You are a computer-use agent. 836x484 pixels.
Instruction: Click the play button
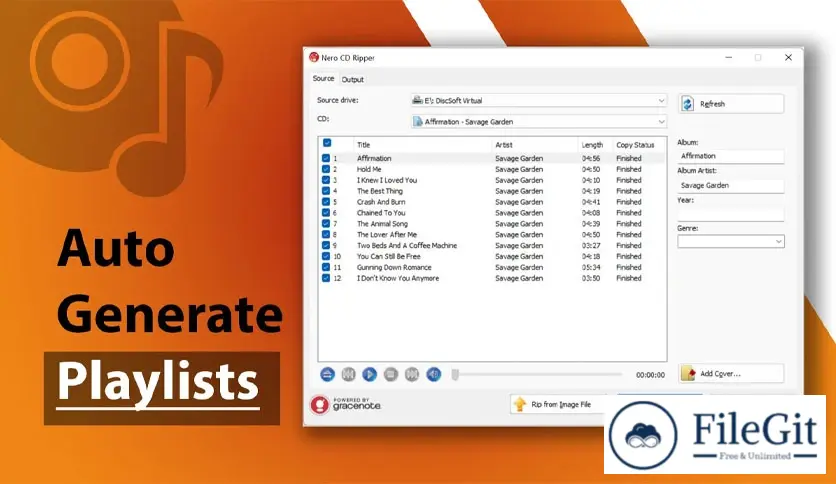click(369, 374)
